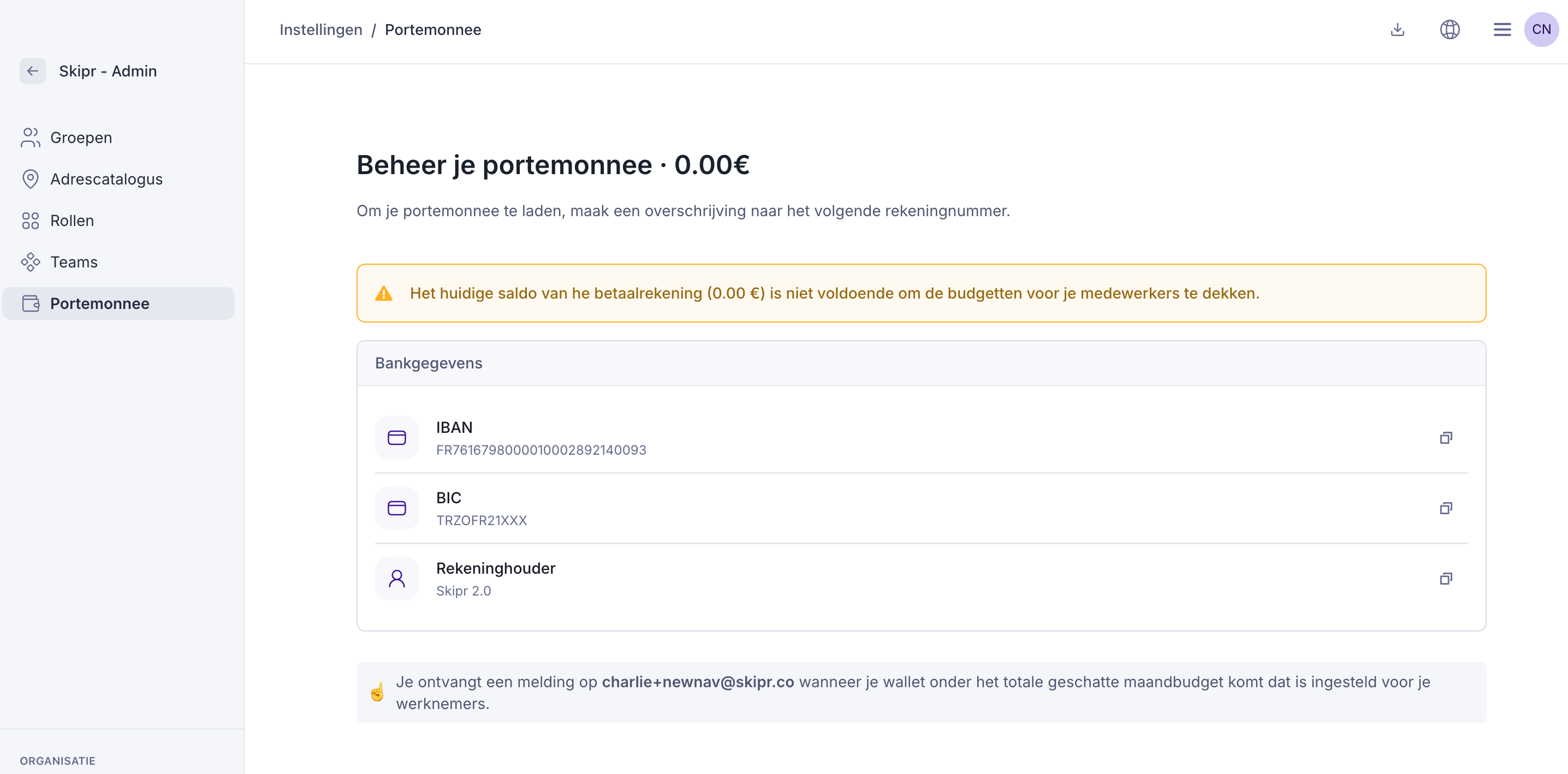Click the IBAN card icon
Screen dimensions: 1568x774
[x=396, y=438]
